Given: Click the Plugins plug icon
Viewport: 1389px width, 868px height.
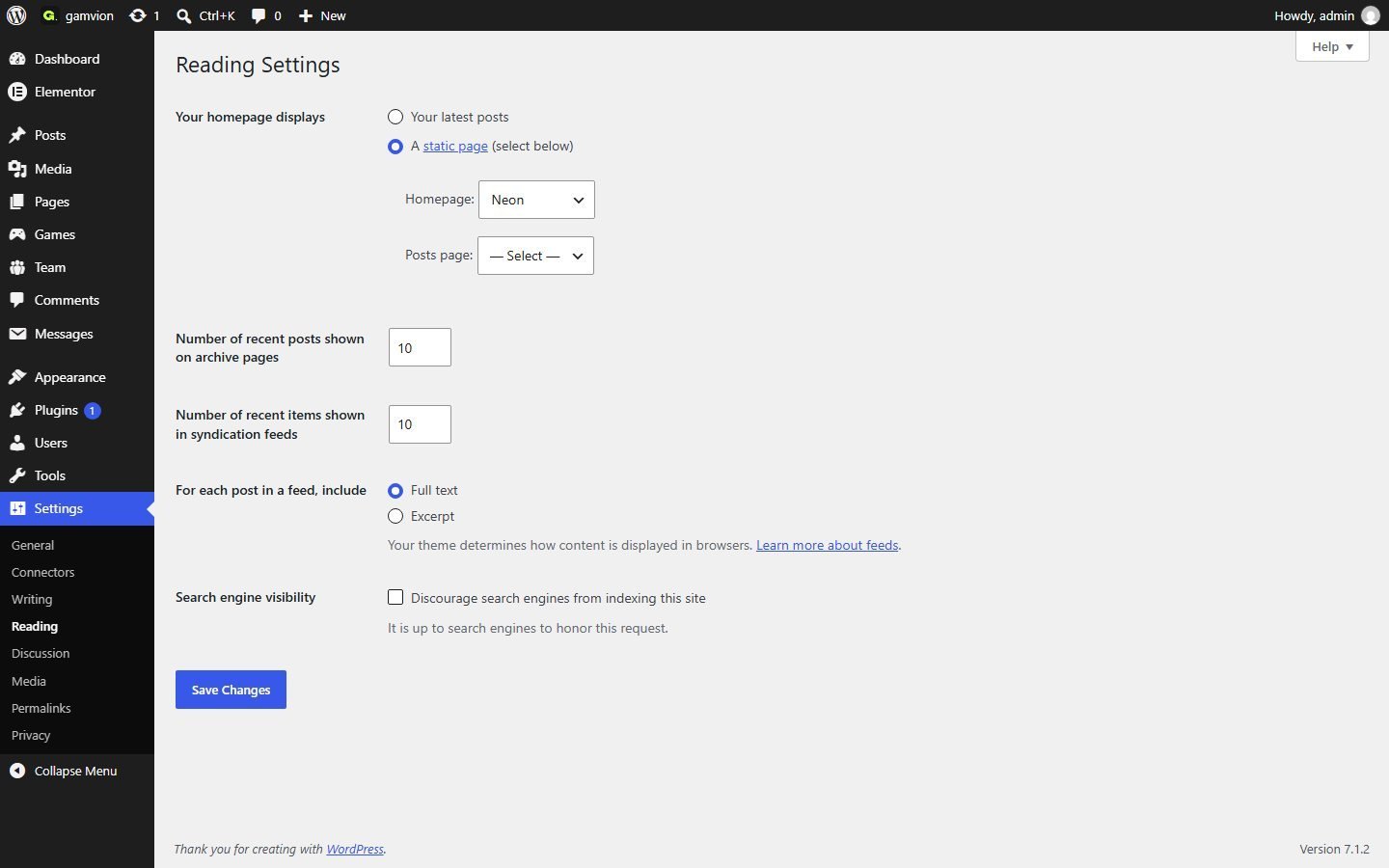Looking at the screenshot, I should (17, 410).
